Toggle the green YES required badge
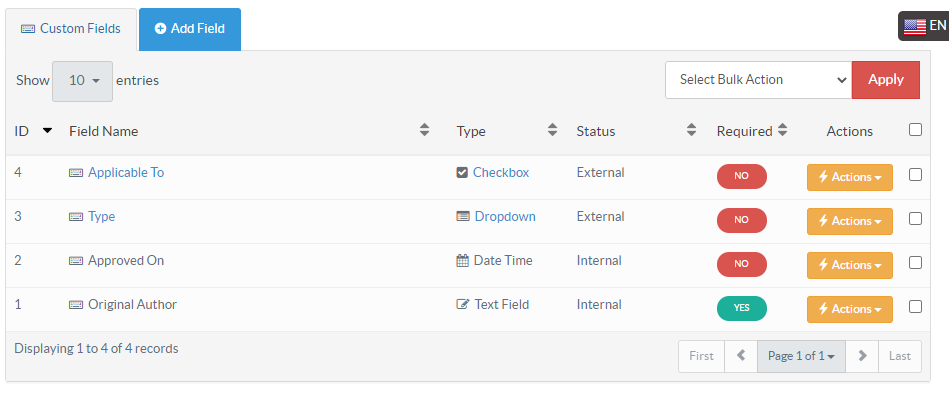 pyautogui.click(x=741, y=308)
